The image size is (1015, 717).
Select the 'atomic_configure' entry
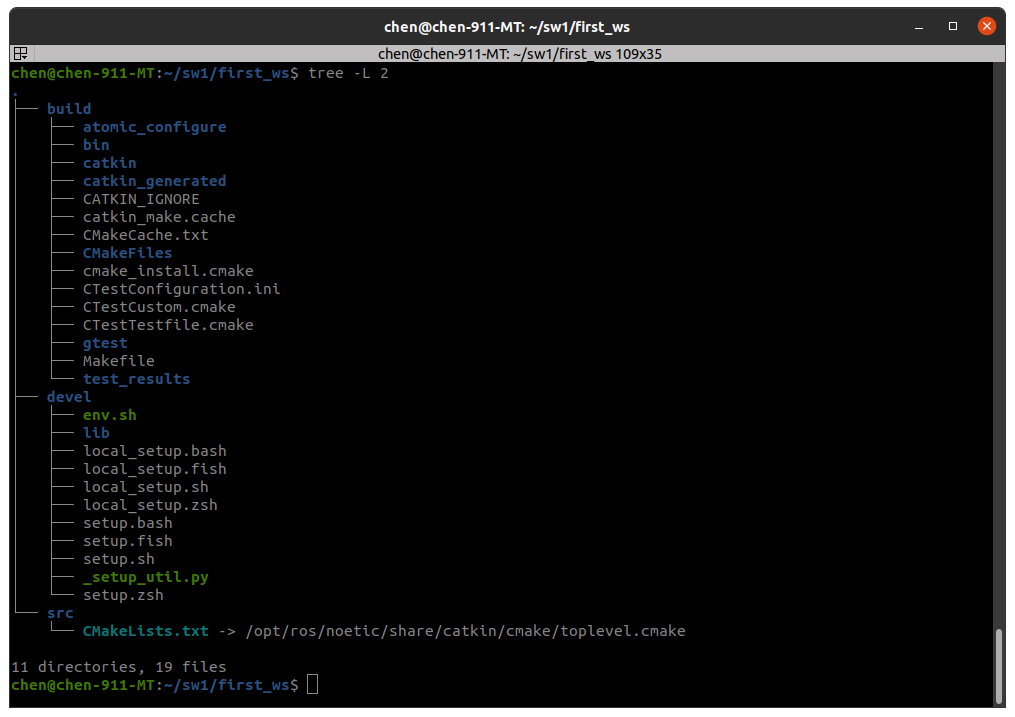click(155, 127)
